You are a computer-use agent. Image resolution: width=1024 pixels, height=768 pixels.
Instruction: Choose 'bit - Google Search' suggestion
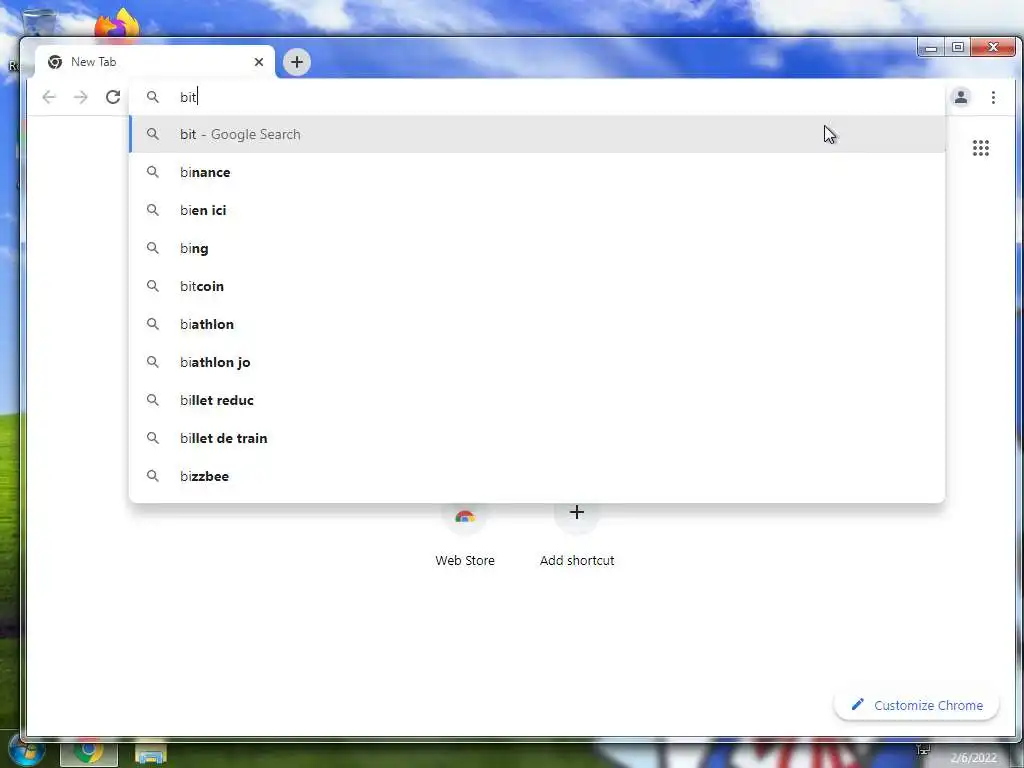click(537, 135)
